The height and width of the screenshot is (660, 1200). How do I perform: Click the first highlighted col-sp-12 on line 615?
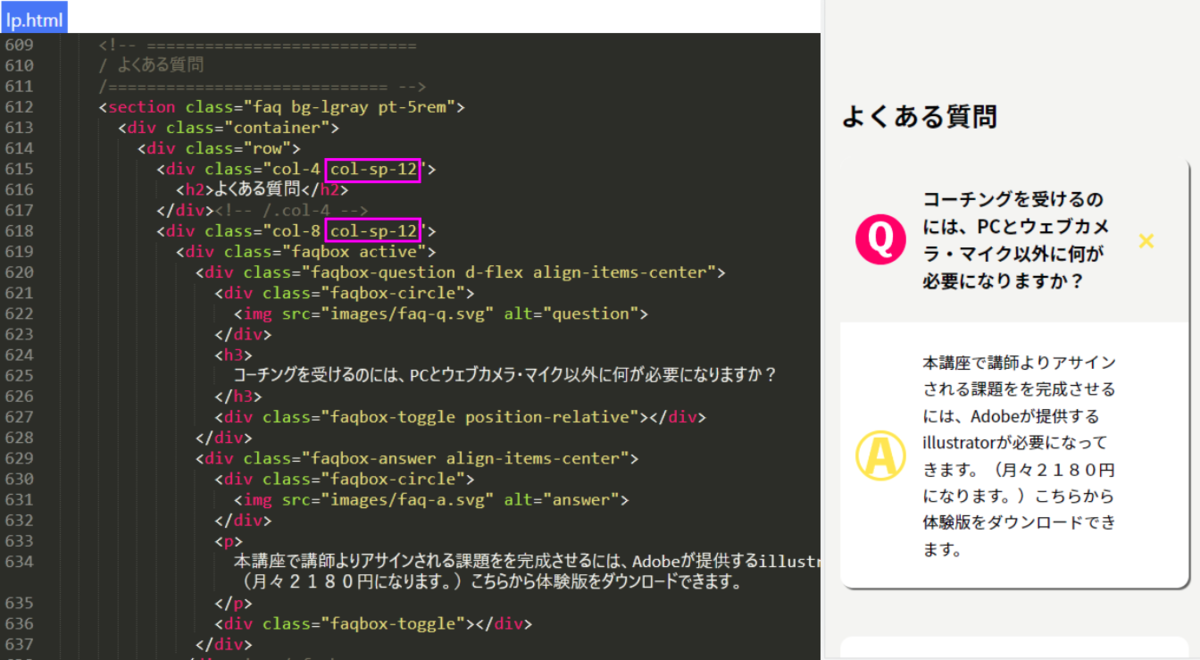point(374,170)
